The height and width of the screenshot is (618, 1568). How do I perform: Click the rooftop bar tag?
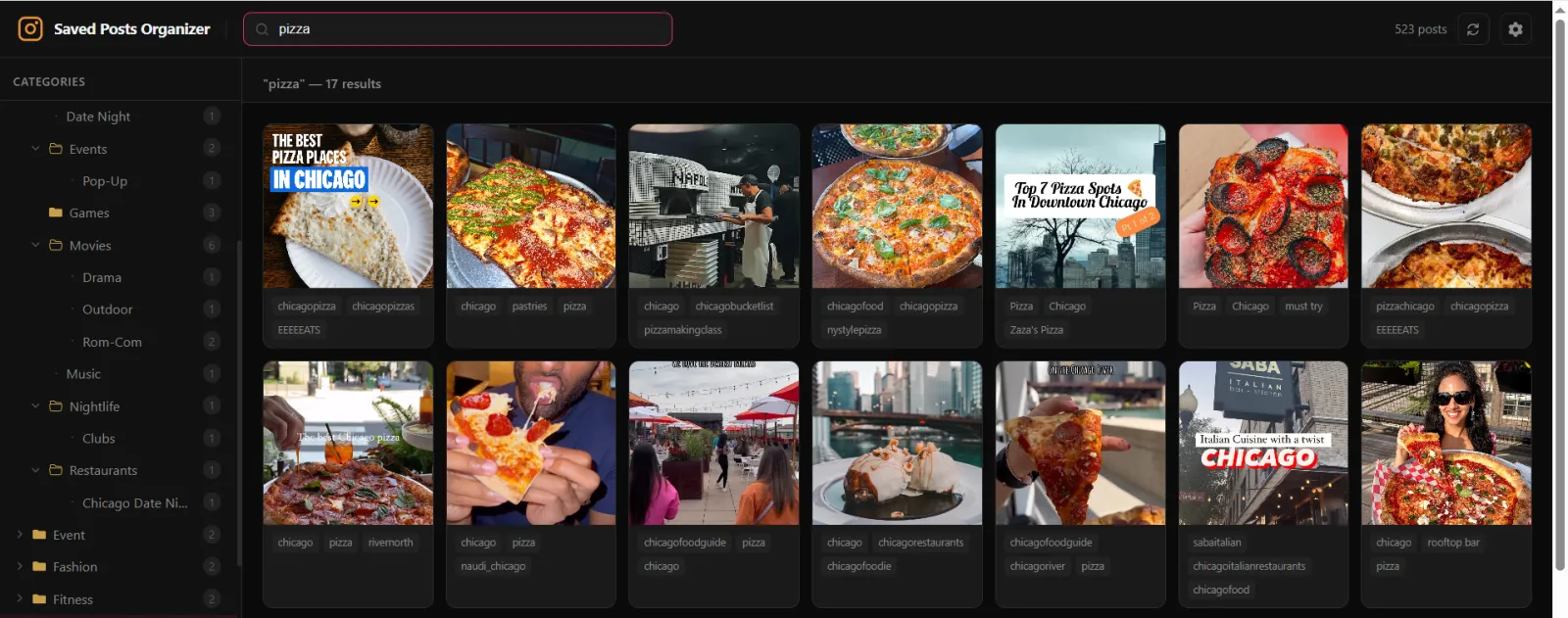pos(1453,543)
